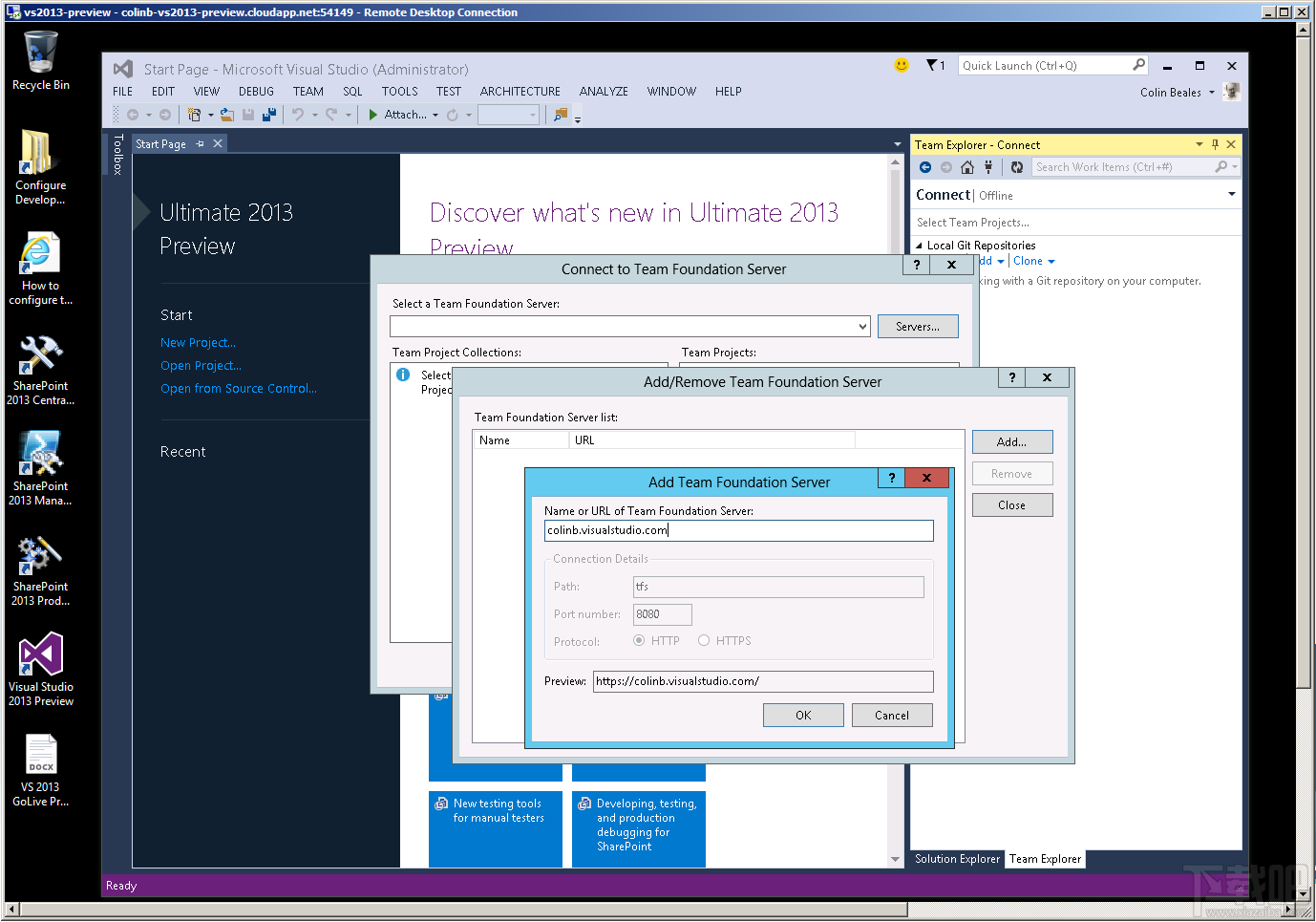Click the Undo icon in the toolbar
Viewport: 1316px width, 922px height.
click(298, 115)
